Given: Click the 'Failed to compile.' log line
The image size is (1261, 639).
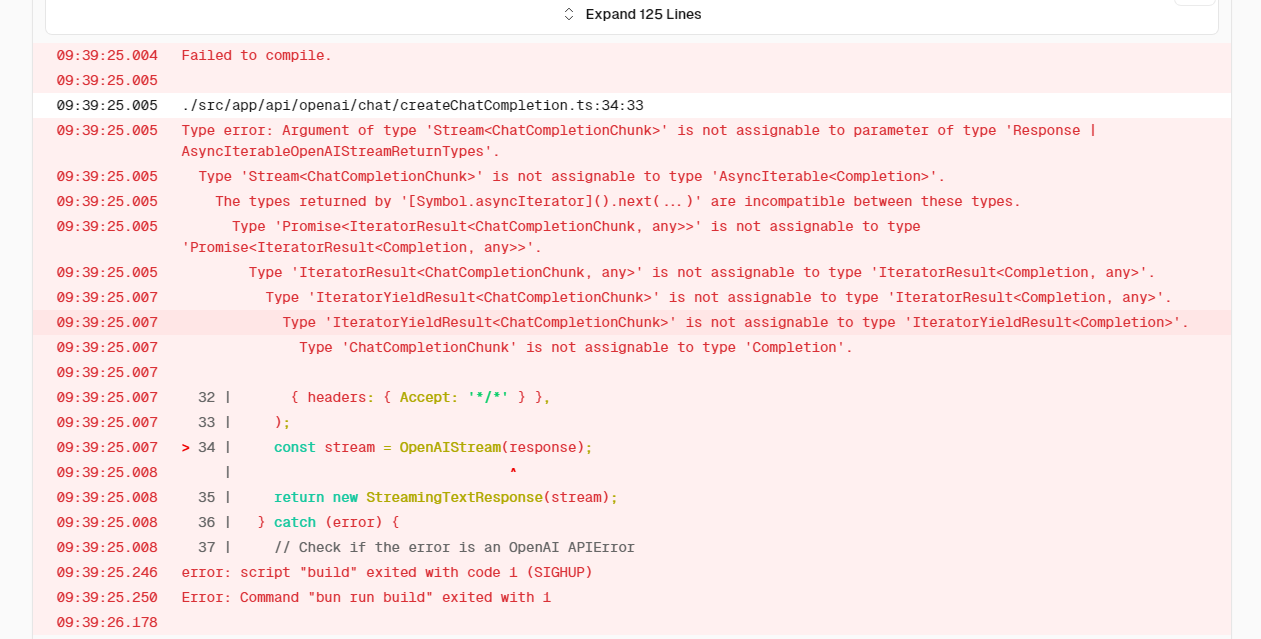Looking at the screenshot, I should (x=254, y=55).
